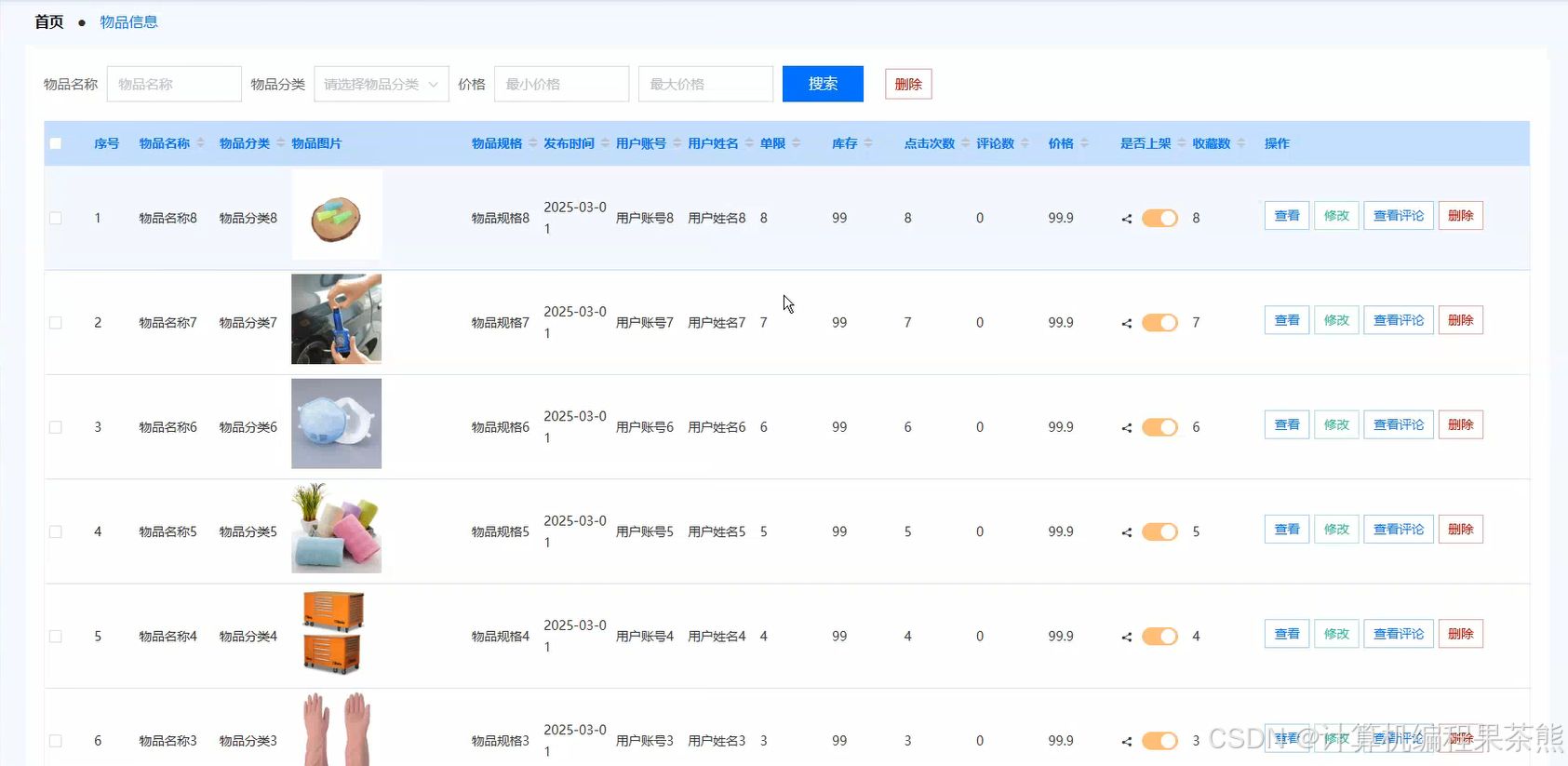This screenshot has width=1568, height=766.
Task: Sort by 发布时间 column arrows
Action: point(605,143)
